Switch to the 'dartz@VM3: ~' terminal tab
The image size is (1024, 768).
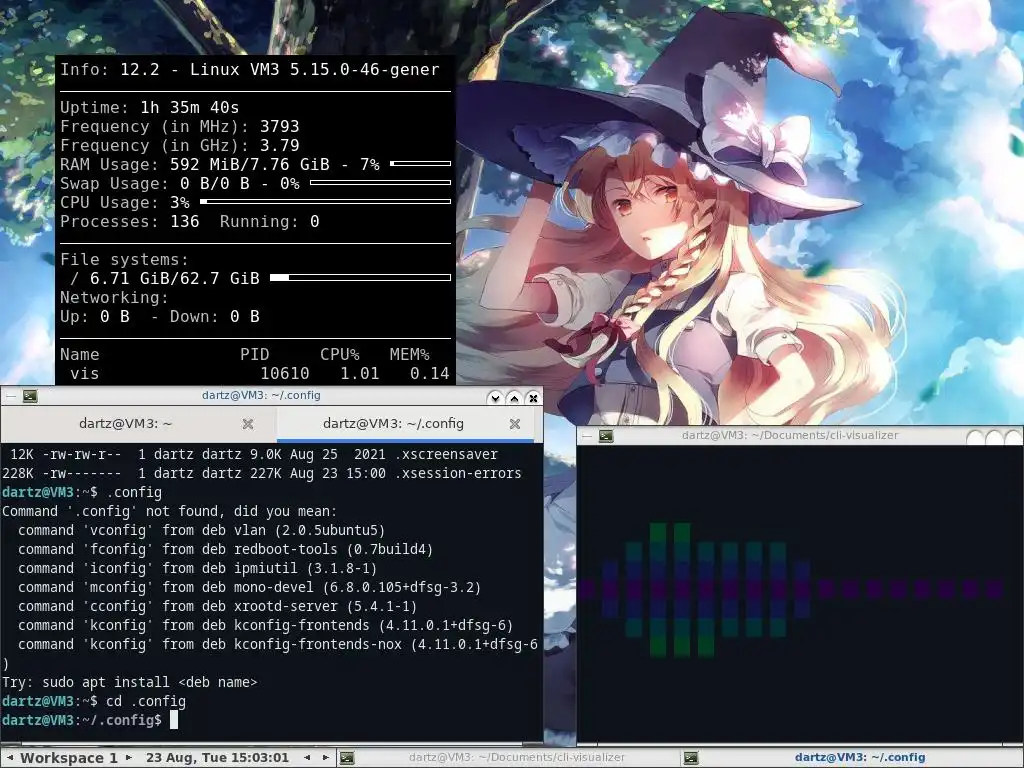[x=125, y=424]
